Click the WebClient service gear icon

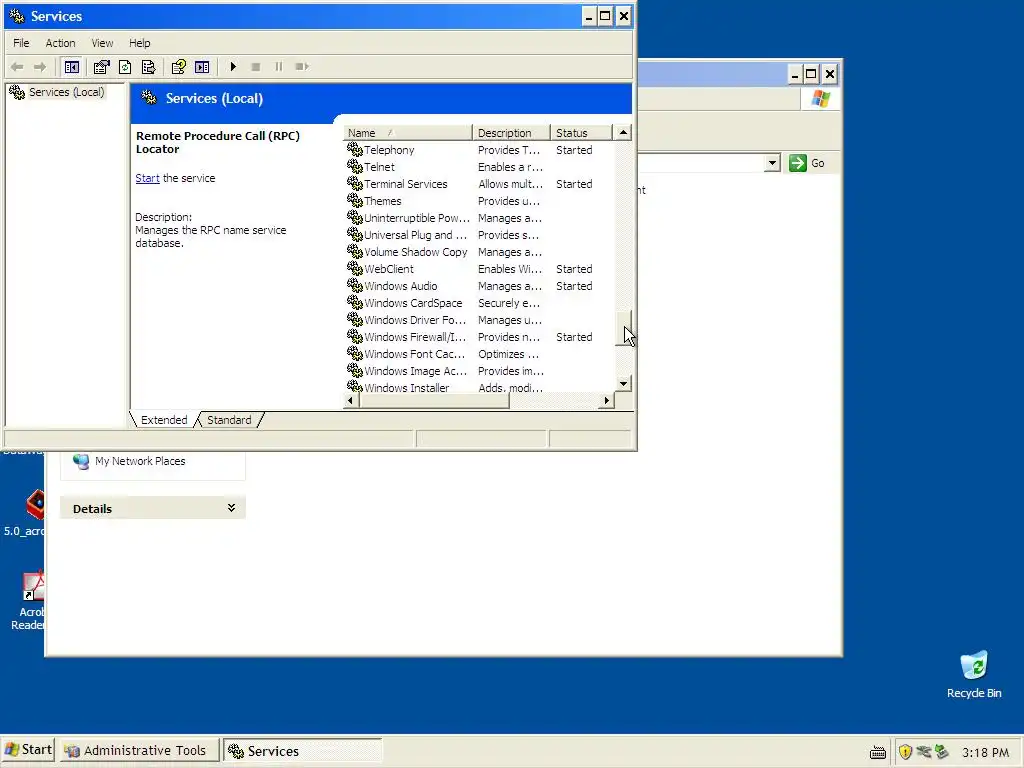point(355,268)
